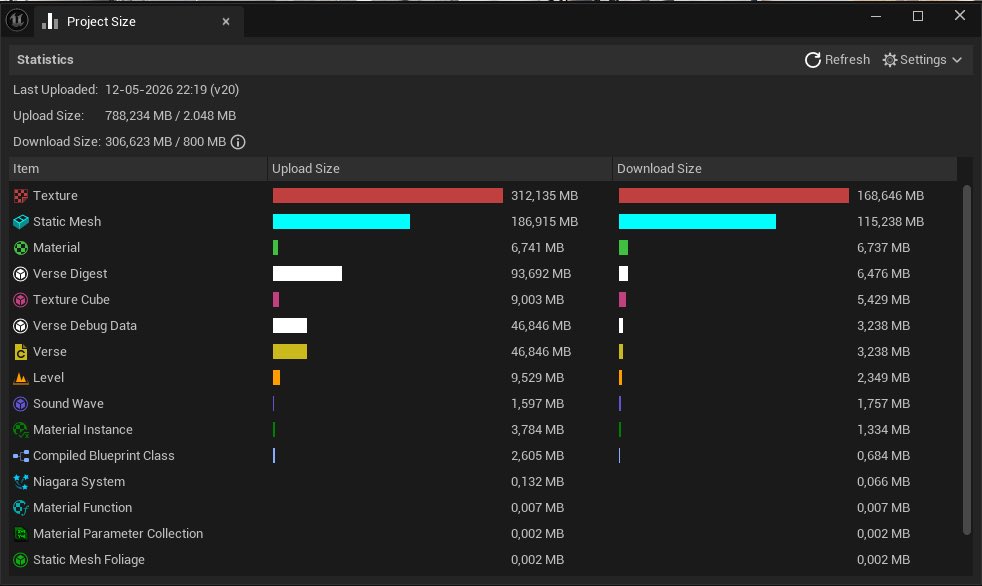
Task: Click the '168,646 MB' download value
Action: [x=890, y=196]
